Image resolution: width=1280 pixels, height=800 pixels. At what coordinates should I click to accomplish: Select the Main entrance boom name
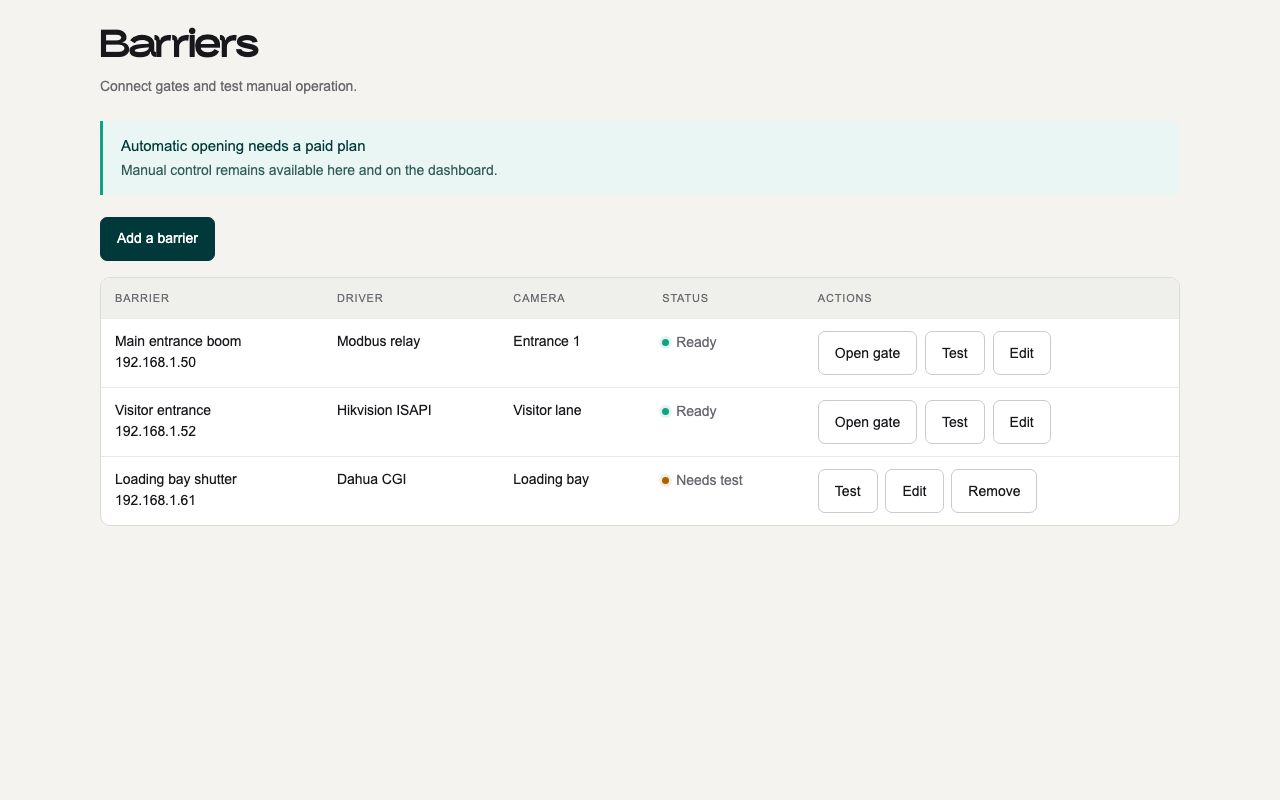[178, 341]
